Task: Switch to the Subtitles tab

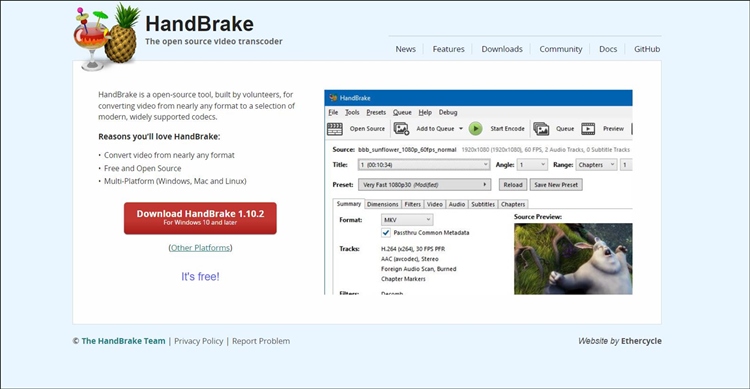Action: click(483, 204)
